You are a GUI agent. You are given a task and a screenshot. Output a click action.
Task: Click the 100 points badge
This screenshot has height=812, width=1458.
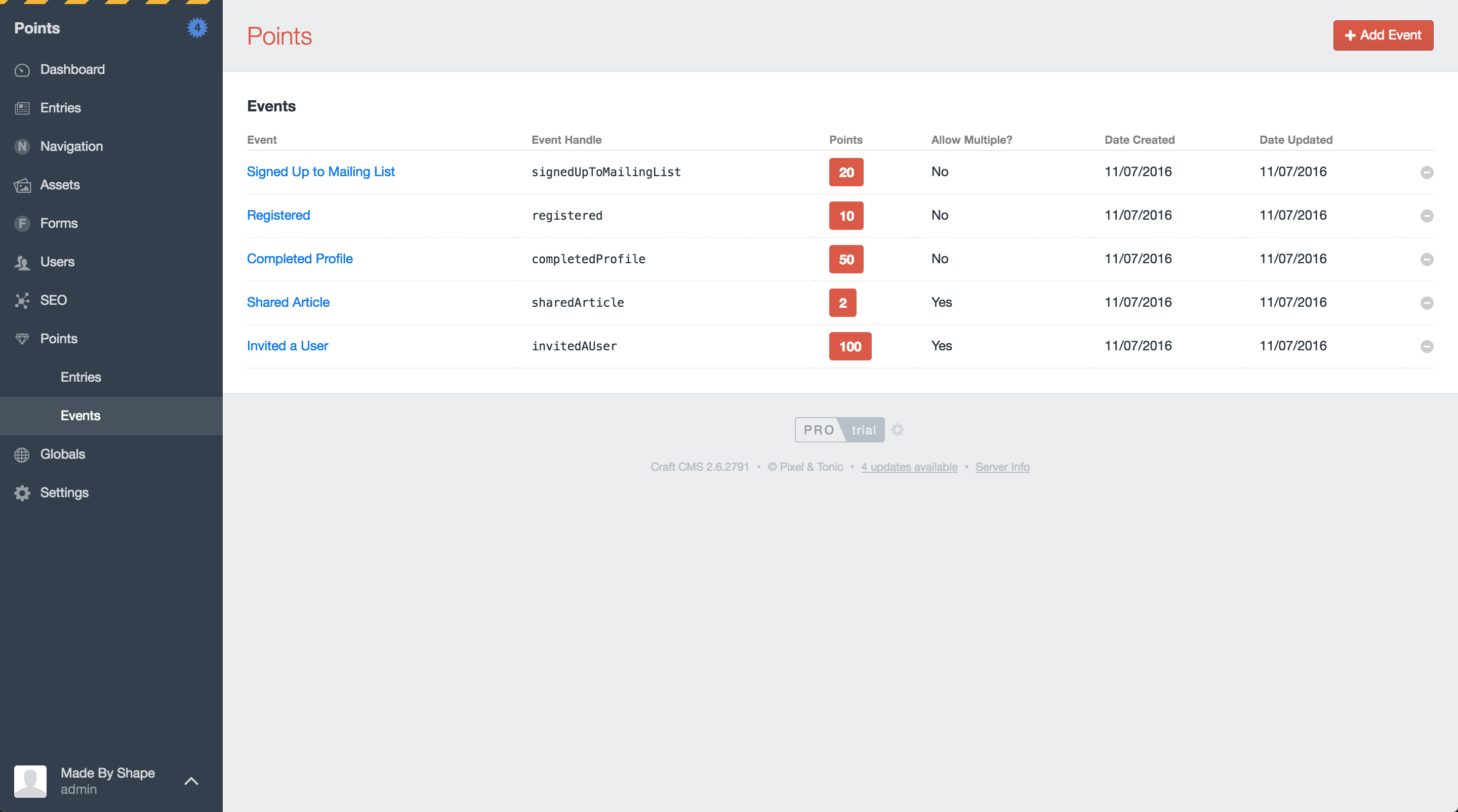click(x=850, y=347)
